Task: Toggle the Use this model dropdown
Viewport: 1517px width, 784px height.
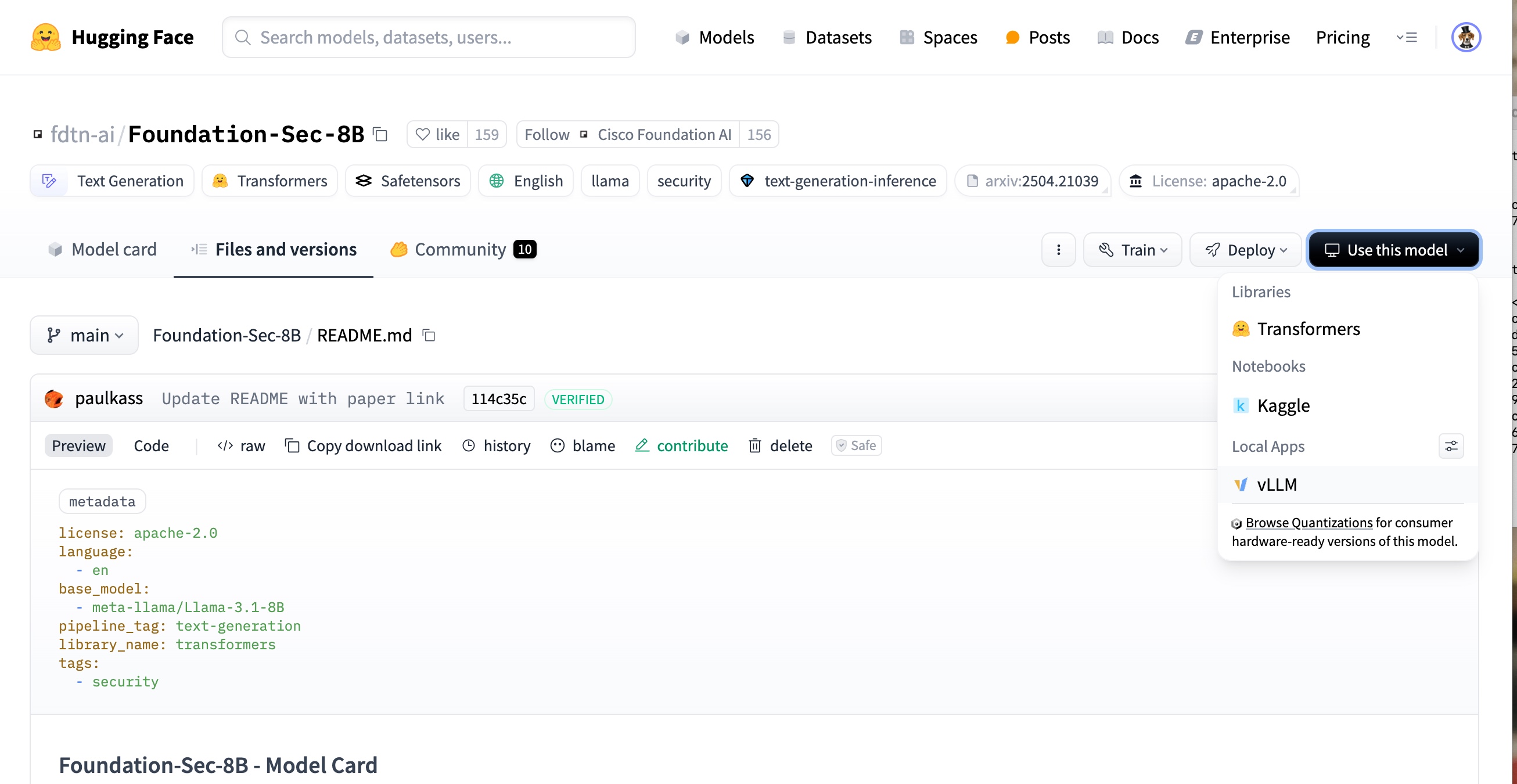Action: coord(1394,250)
